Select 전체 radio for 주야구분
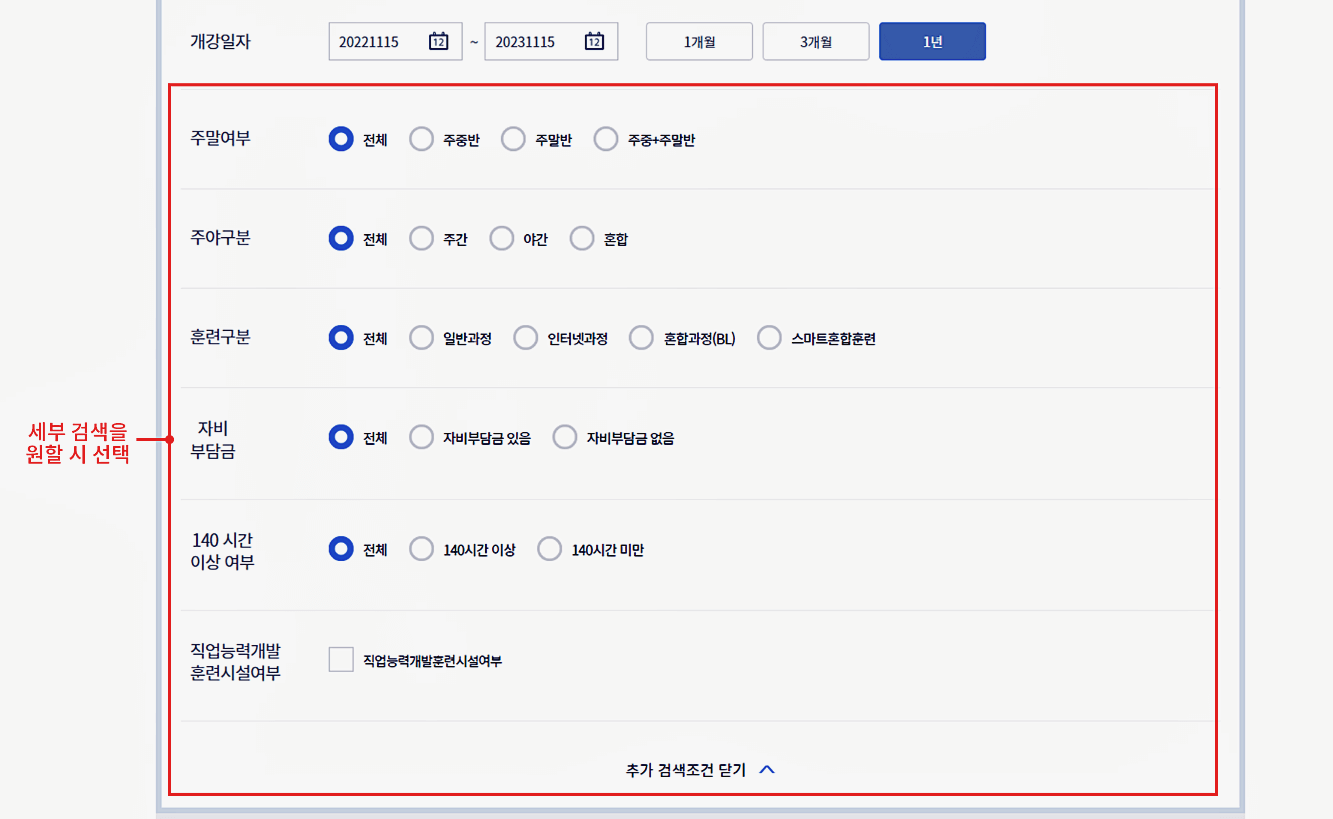This screenshot has width=1333, height=819. click(341, 238)
